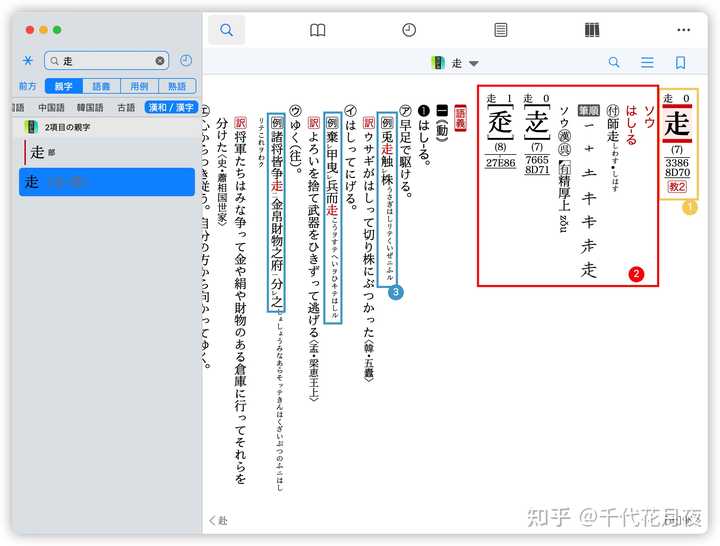The width and height of the screenshot is (720, 546).
Task: Click the large 走 headword character
Action: pyautogui.click(x=677, y=124)
